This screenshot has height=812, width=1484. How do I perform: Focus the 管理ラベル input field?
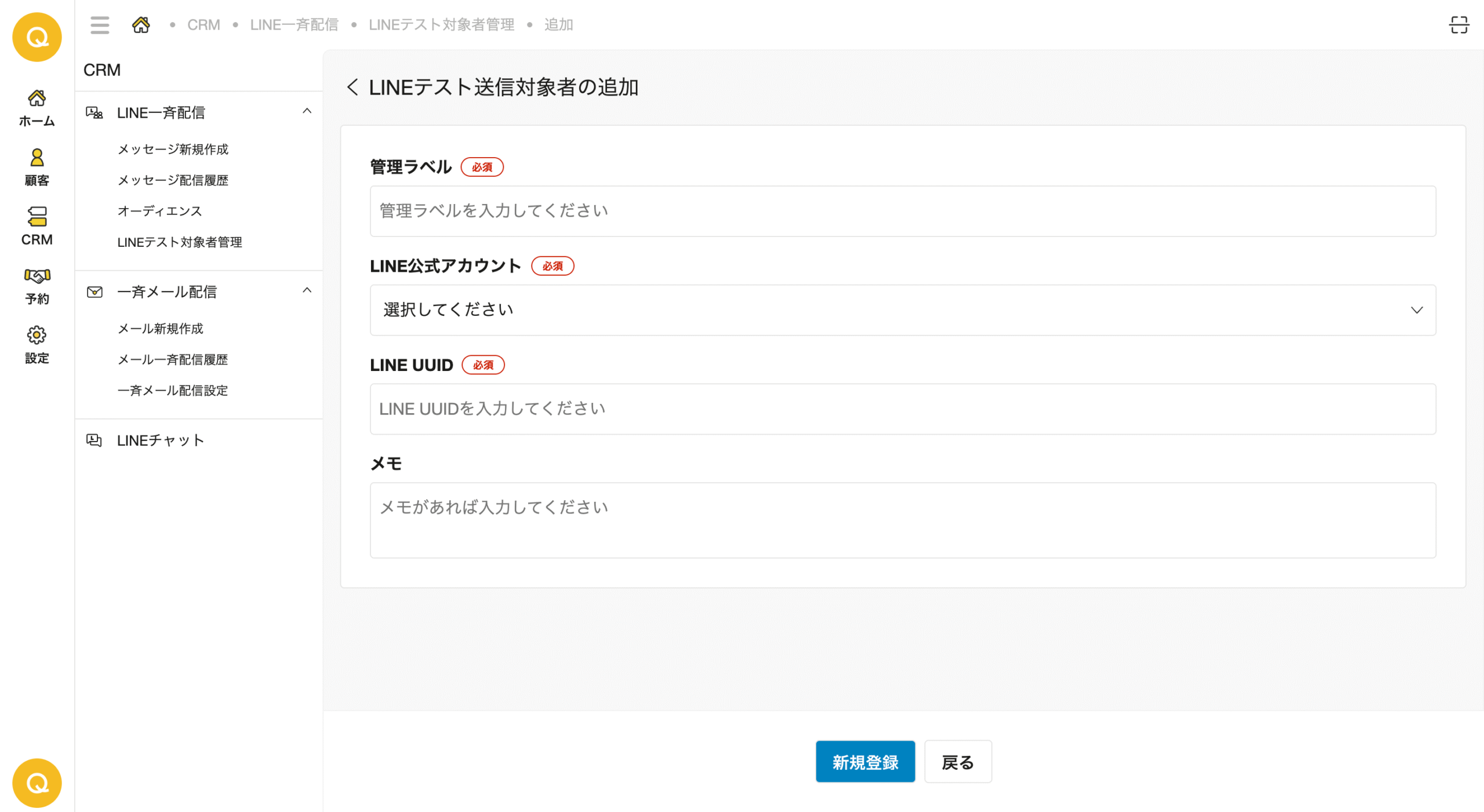click(x=903, y=211)
